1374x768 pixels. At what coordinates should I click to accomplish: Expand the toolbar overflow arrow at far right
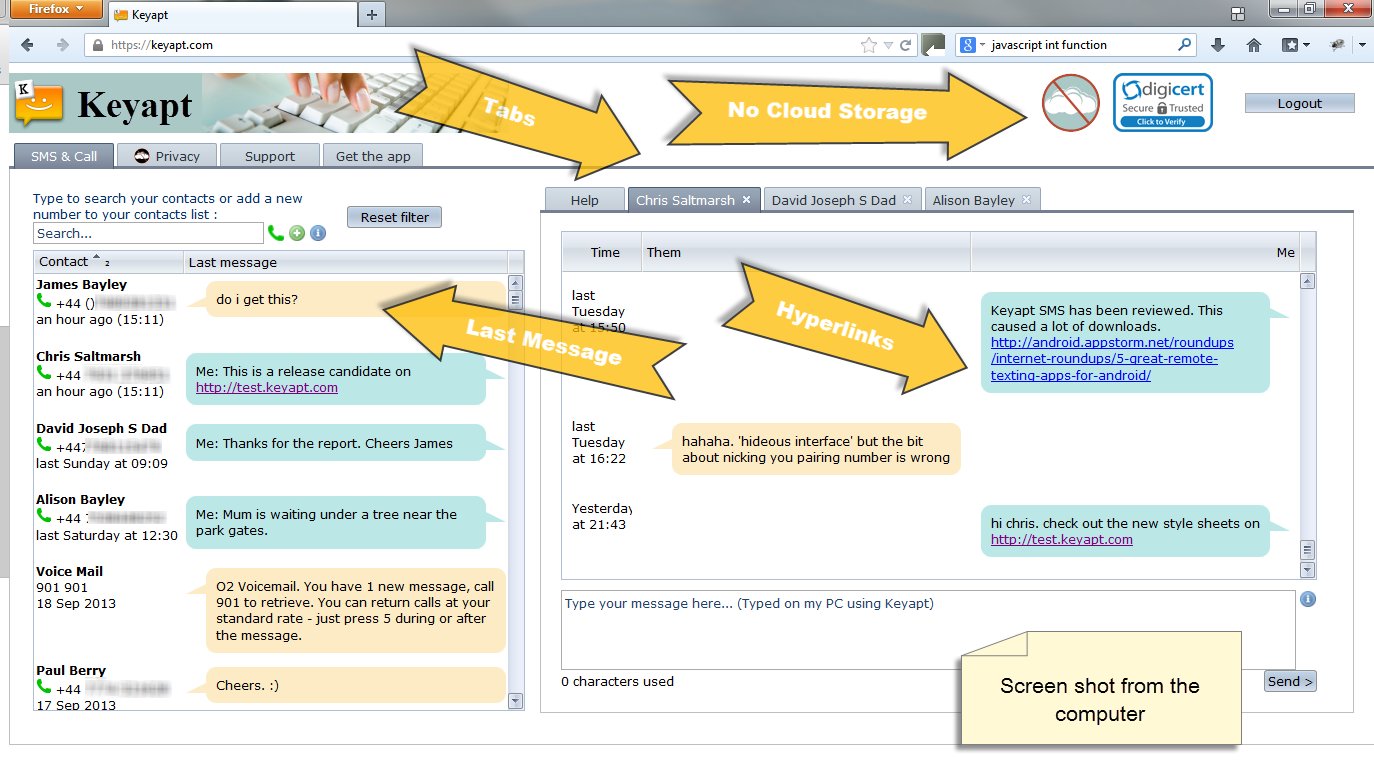coord(1362,45)
